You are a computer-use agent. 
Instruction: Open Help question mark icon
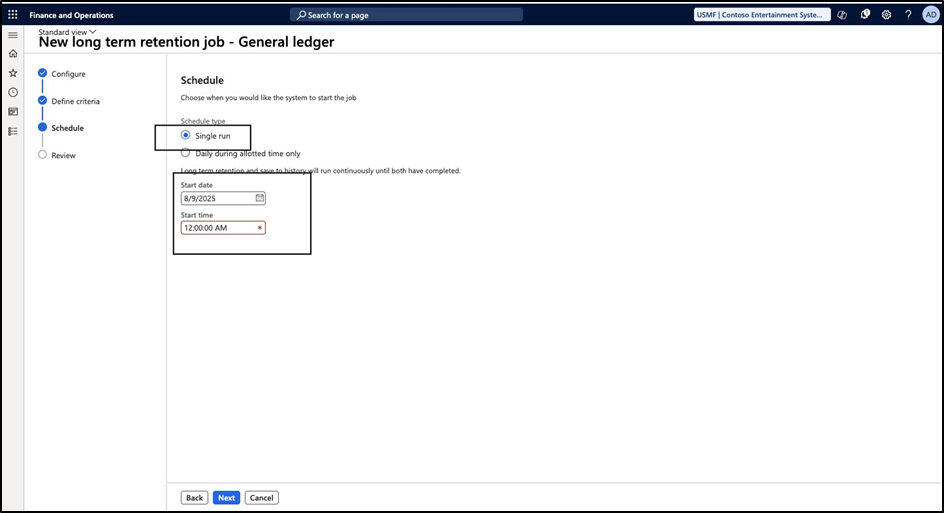click(908, 15)
